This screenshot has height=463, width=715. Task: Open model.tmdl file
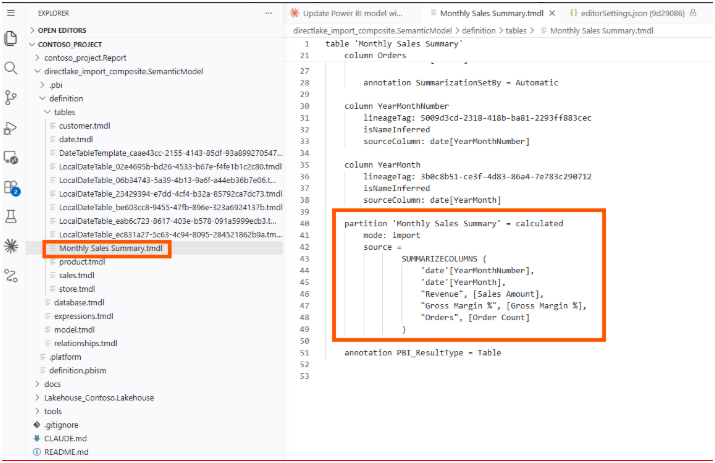point(74,330)
